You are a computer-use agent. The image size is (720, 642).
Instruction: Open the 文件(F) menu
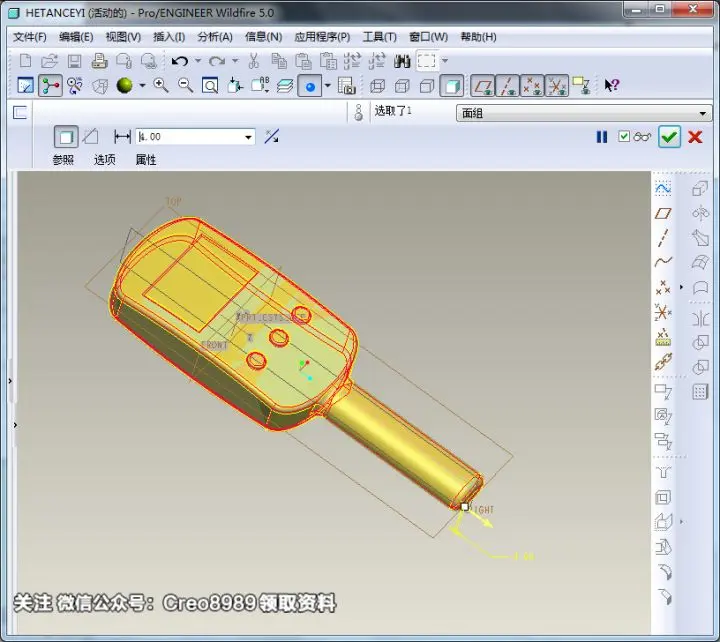point(30,37)
